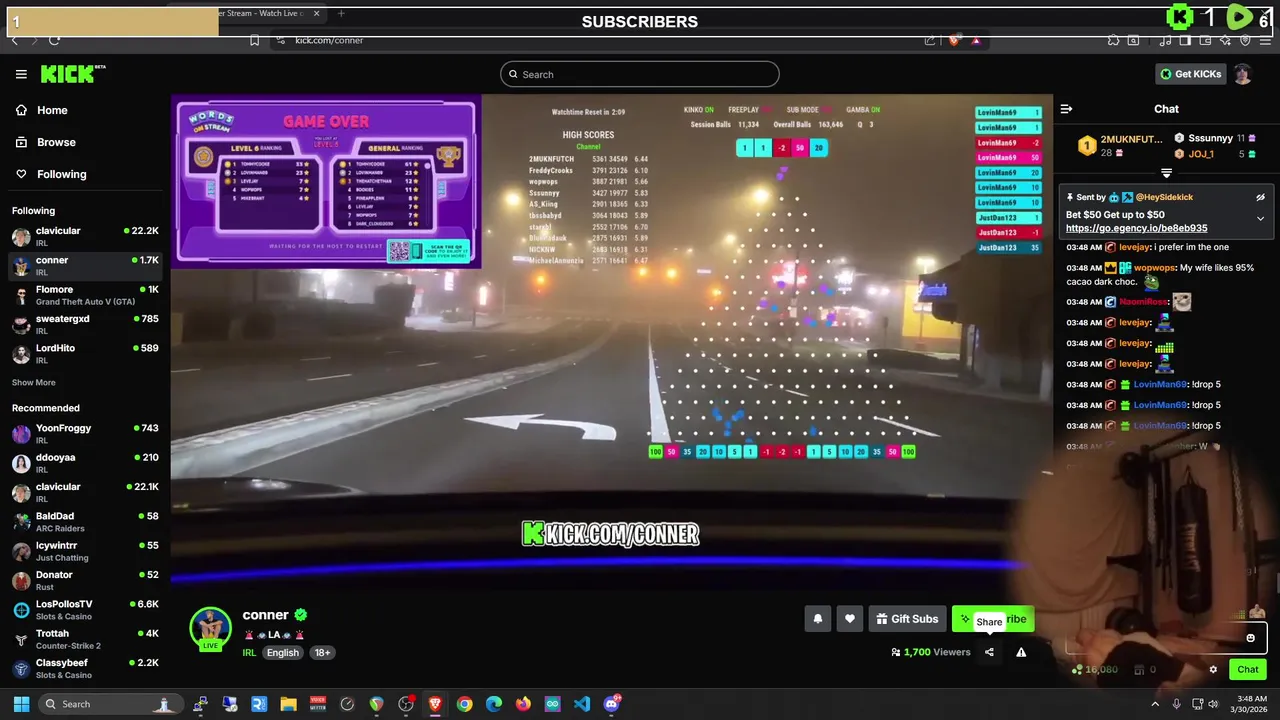Open the chat emoji picker

point(1250,638)
